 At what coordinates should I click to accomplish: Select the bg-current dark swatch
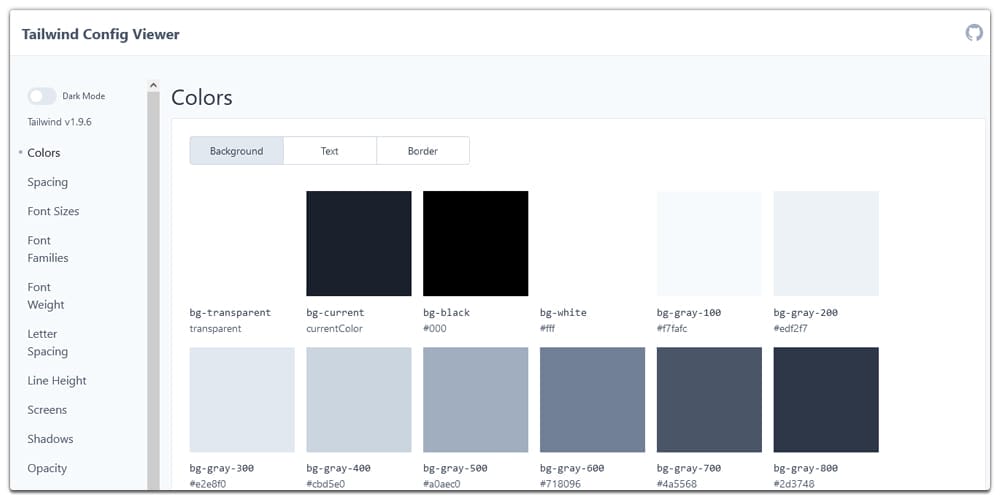coord(359,244)
